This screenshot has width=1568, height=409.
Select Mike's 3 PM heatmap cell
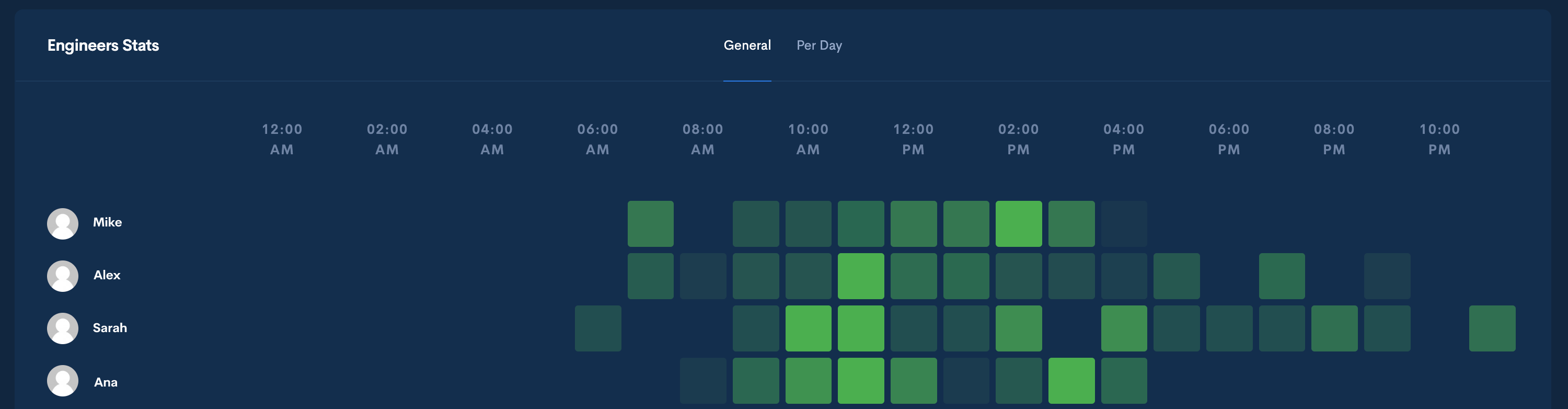(x=1071, y=224)
